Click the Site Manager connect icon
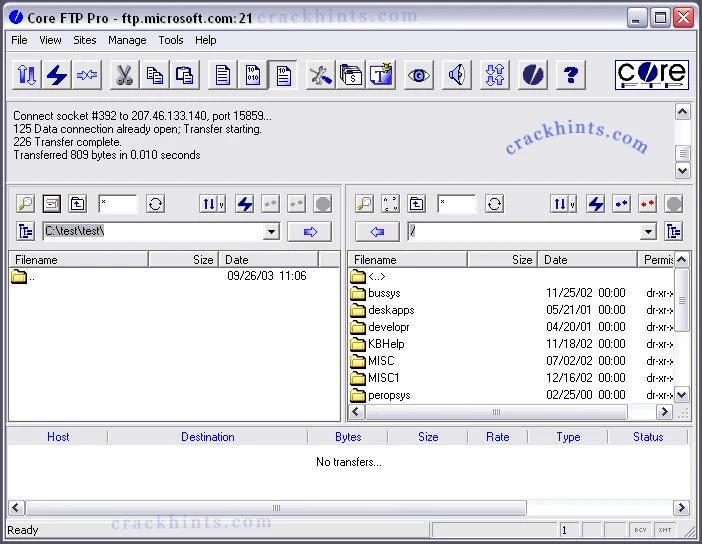This screenshot has width=702, height=544. pyautogui.click(x=26, y=75)
